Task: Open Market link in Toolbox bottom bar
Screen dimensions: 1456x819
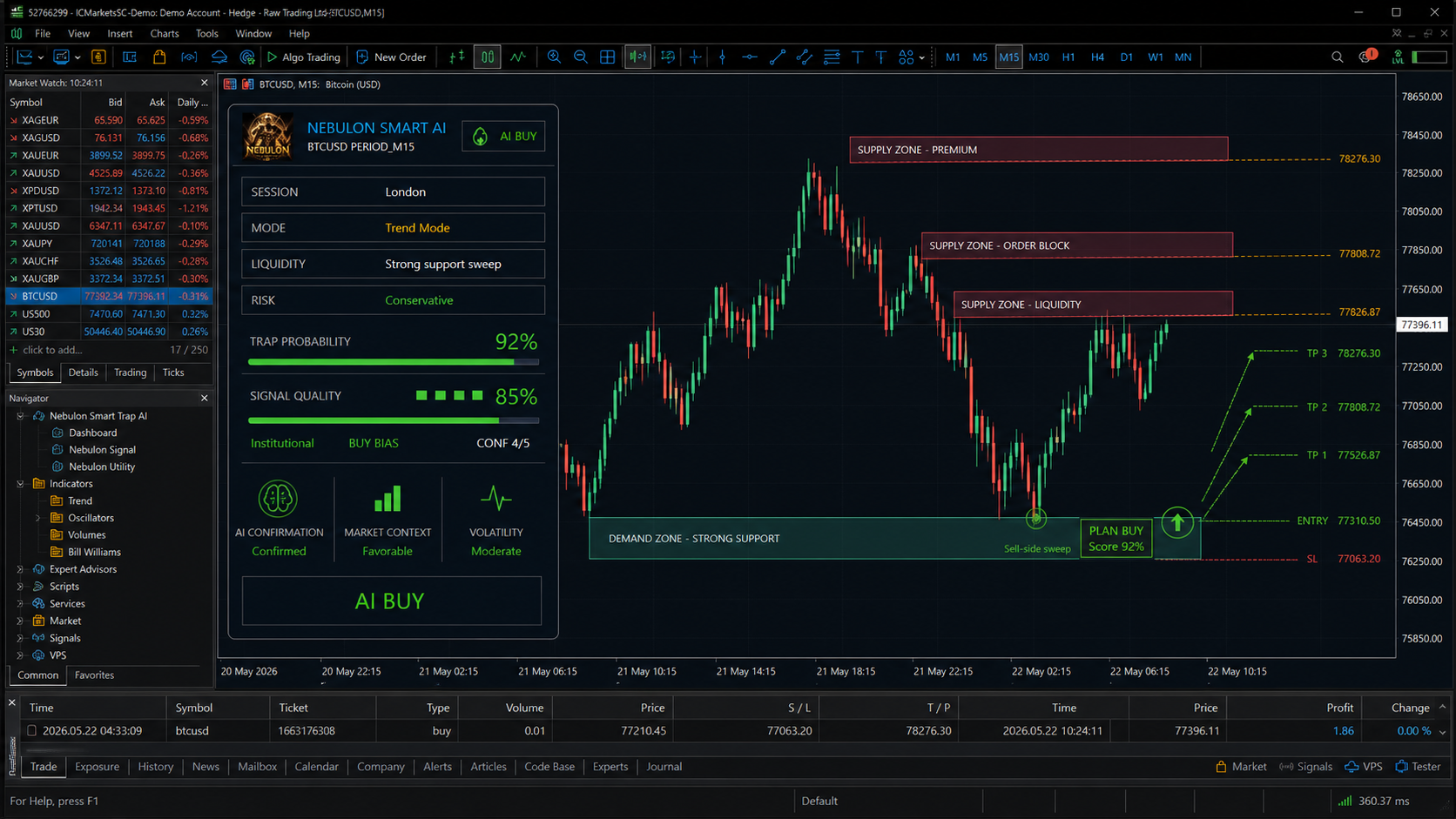Action: coord(1241,767)
